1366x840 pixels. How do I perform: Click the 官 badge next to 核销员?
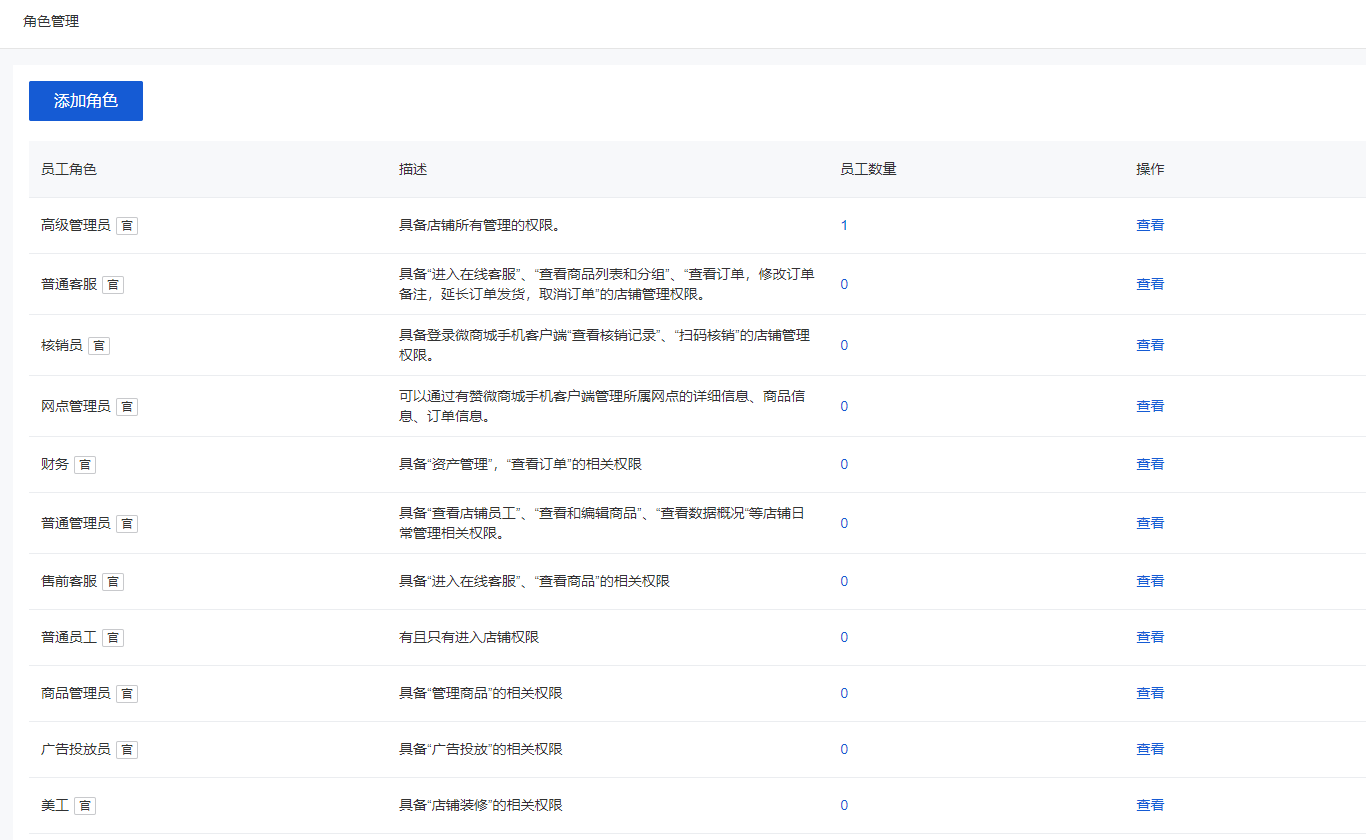99,345
